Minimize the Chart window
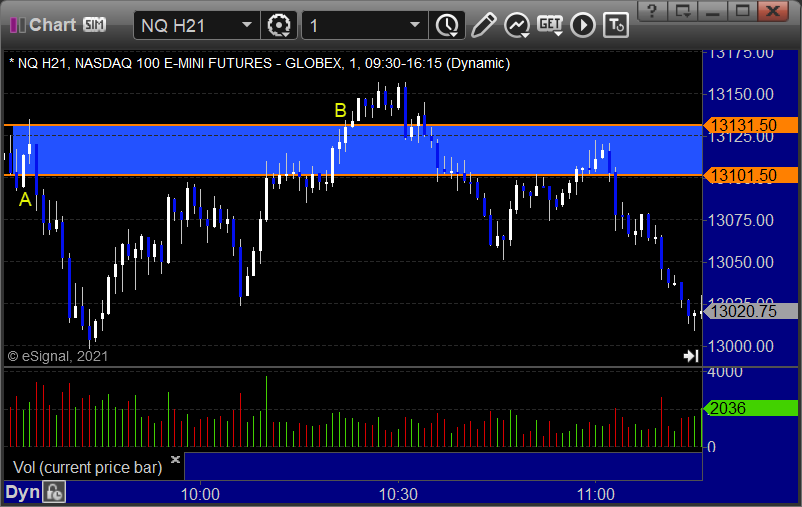 coord(712,10)
